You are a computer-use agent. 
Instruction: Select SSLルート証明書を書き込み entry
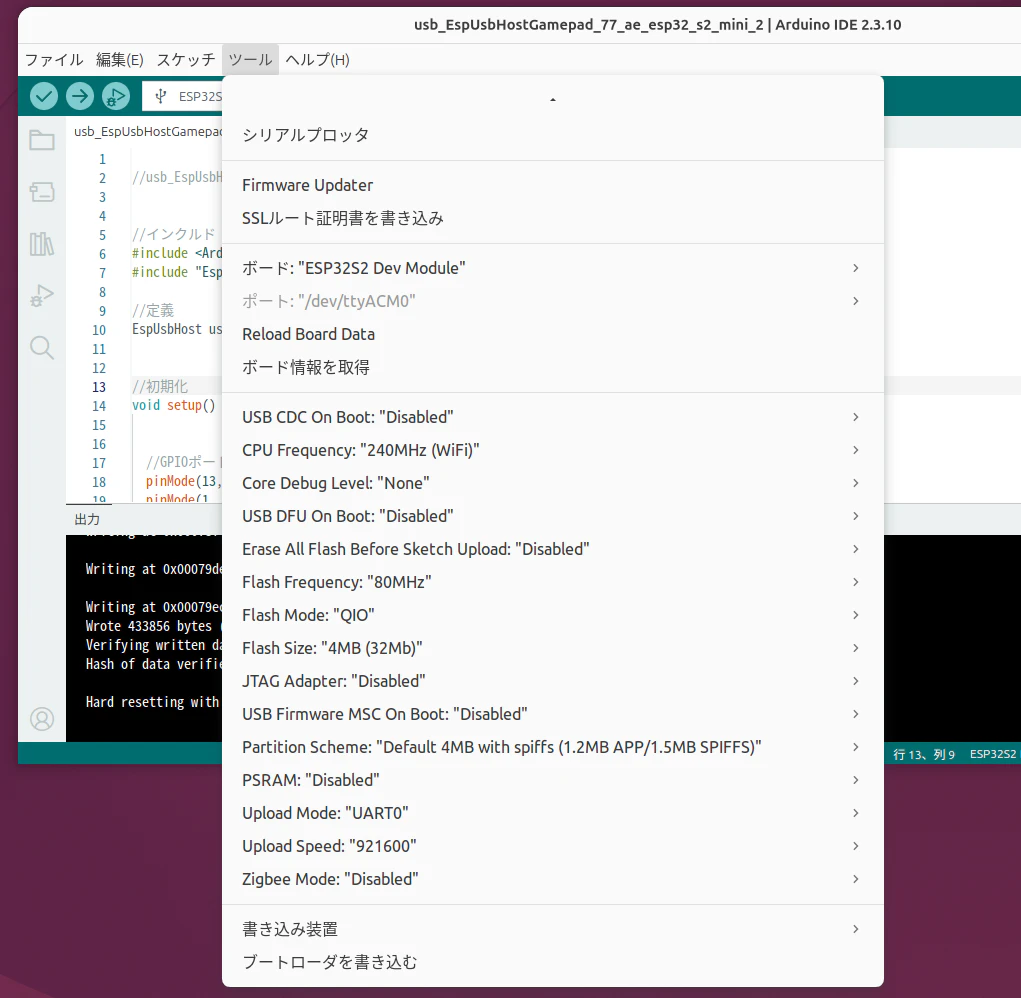coord(552,218)
